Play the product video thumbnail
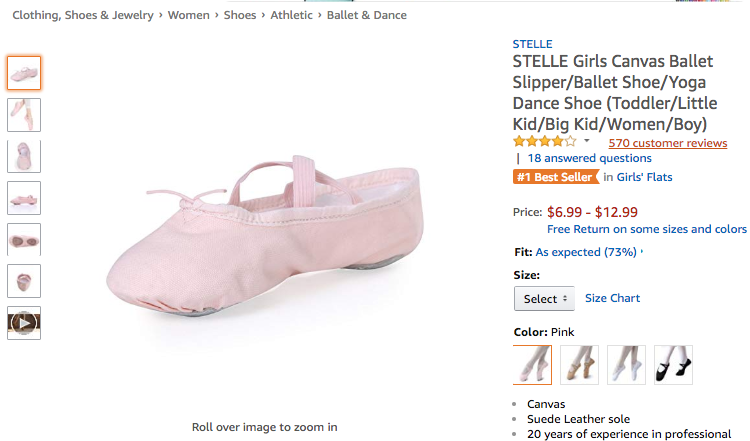The height and width of the screenshot is (441, 750). pos(24,322)
